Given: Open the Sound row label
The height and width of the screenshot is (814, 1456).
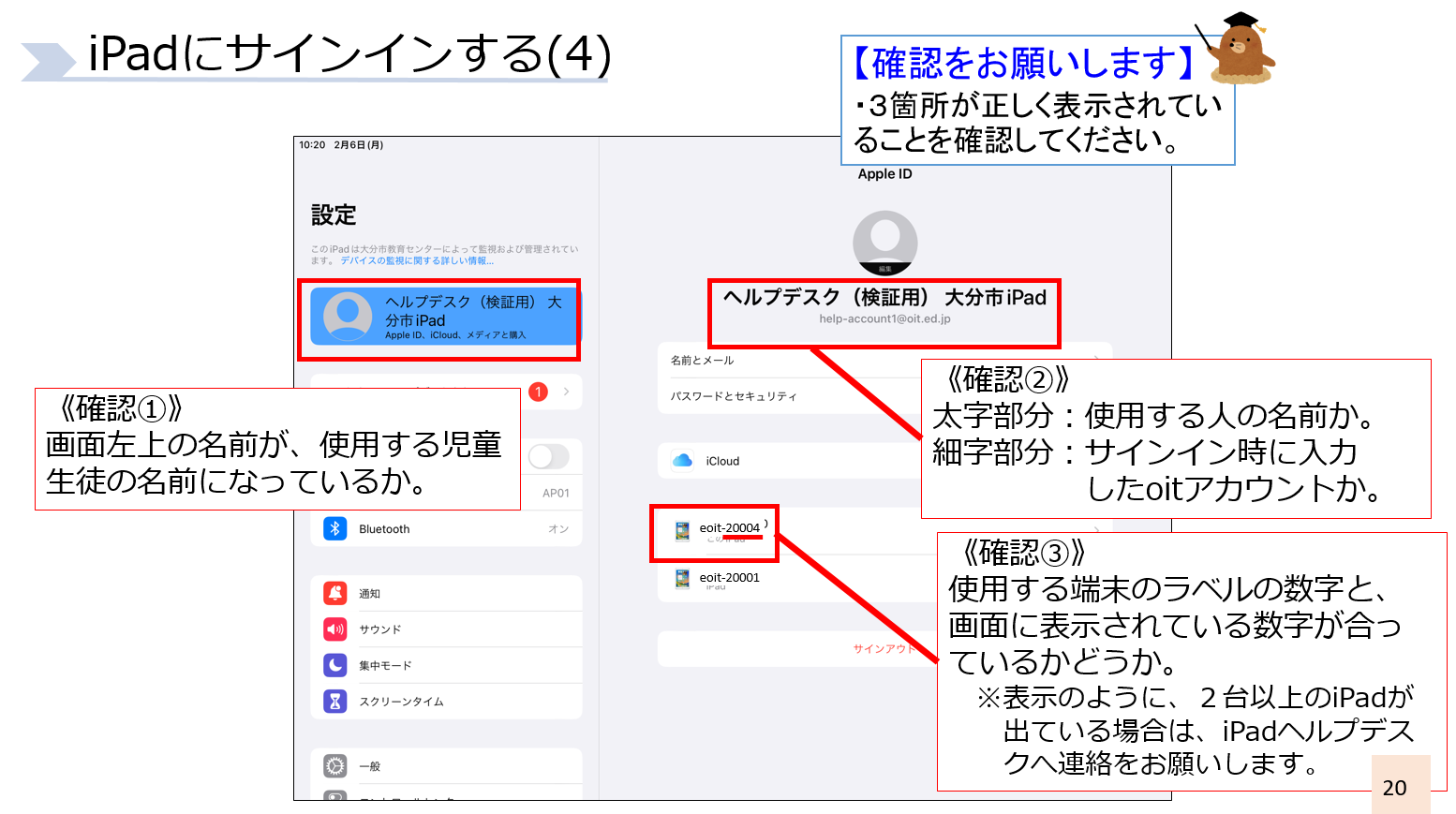Looking at the screenshot, I should pyautogui.click(x=379, y=629).
